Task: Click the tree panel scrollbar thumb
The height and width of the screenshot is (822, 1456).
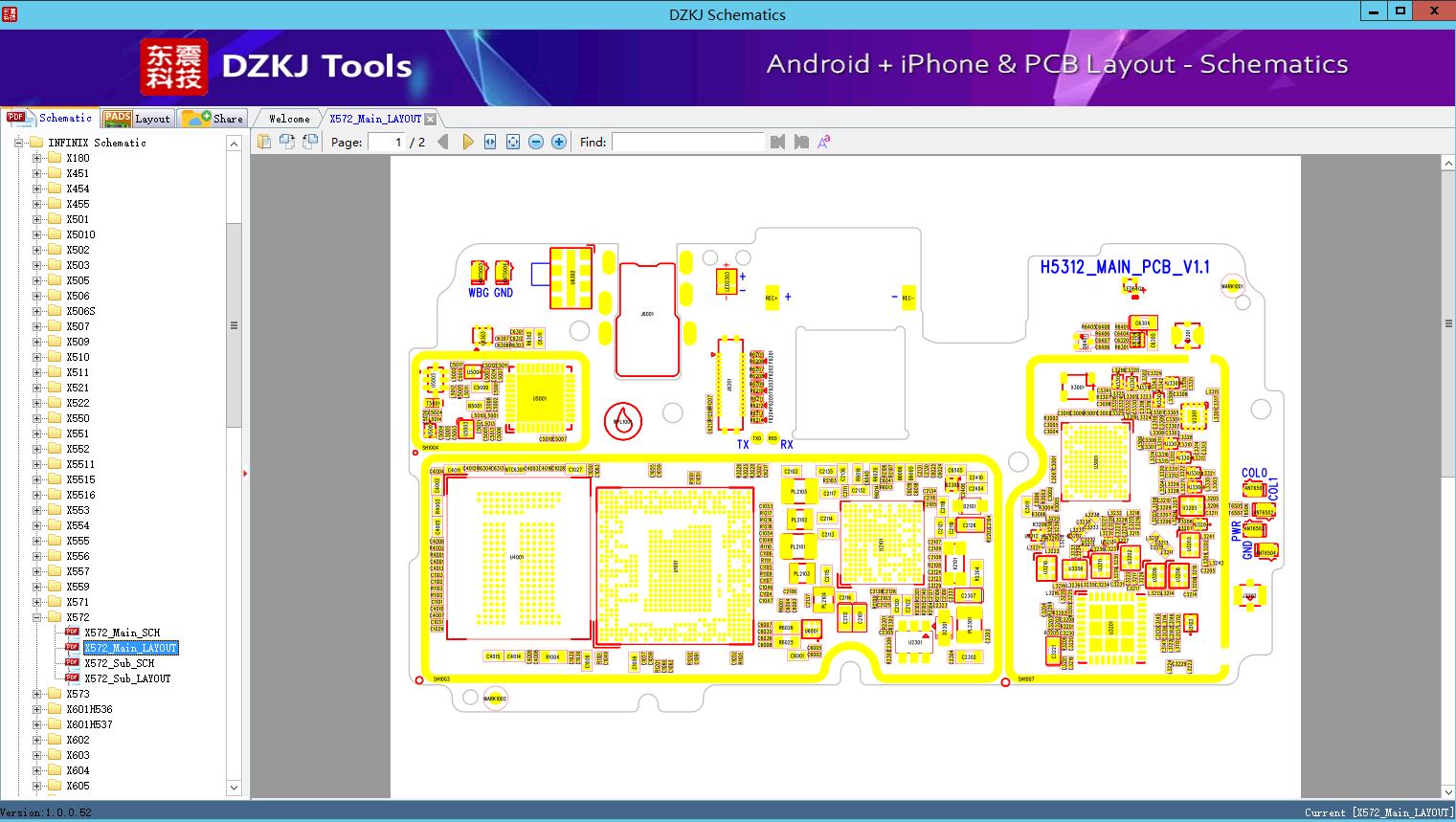Action: (x=234, y=325)
